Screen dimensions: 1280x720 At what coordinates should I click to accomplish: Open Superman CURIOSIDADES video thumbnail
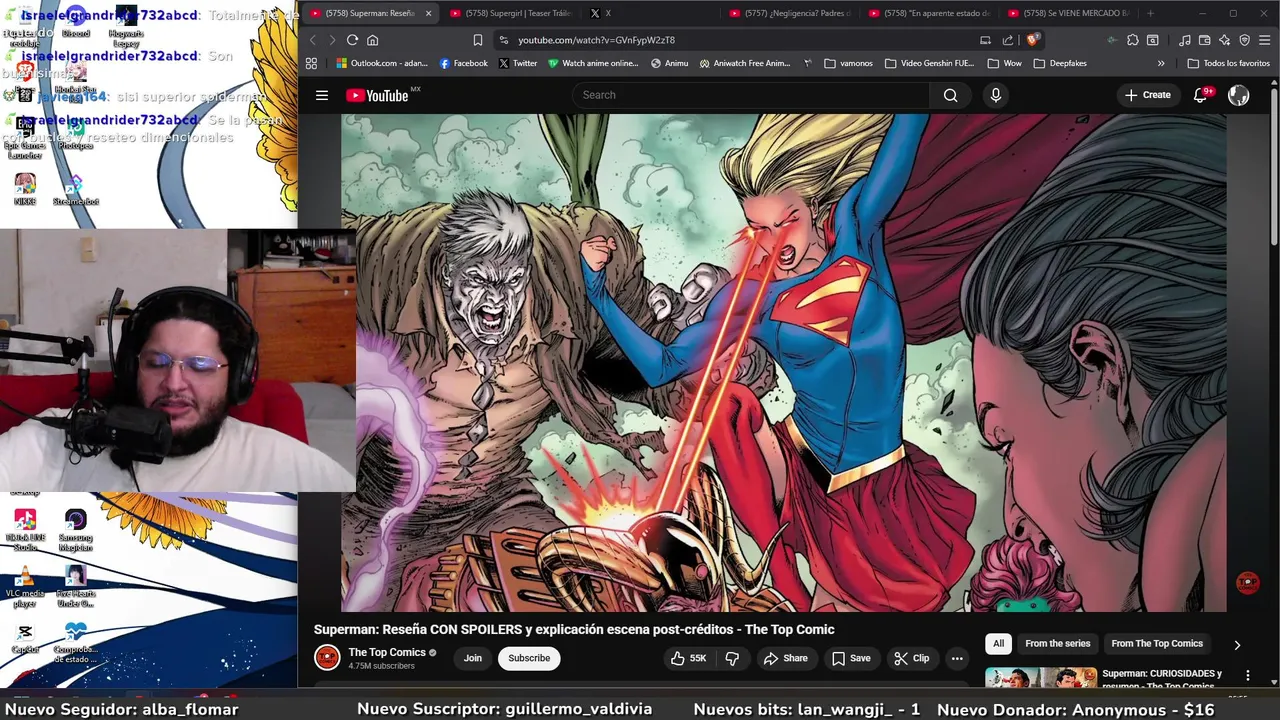pos(1041,677)
